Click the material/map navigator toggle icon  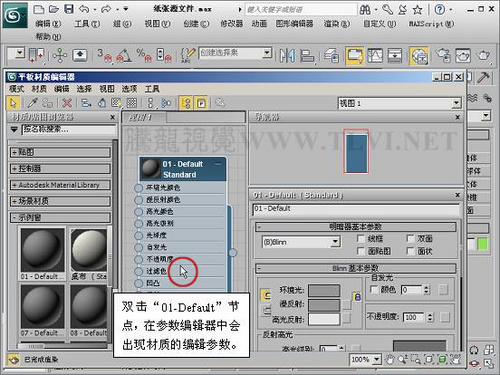[186, 103]
